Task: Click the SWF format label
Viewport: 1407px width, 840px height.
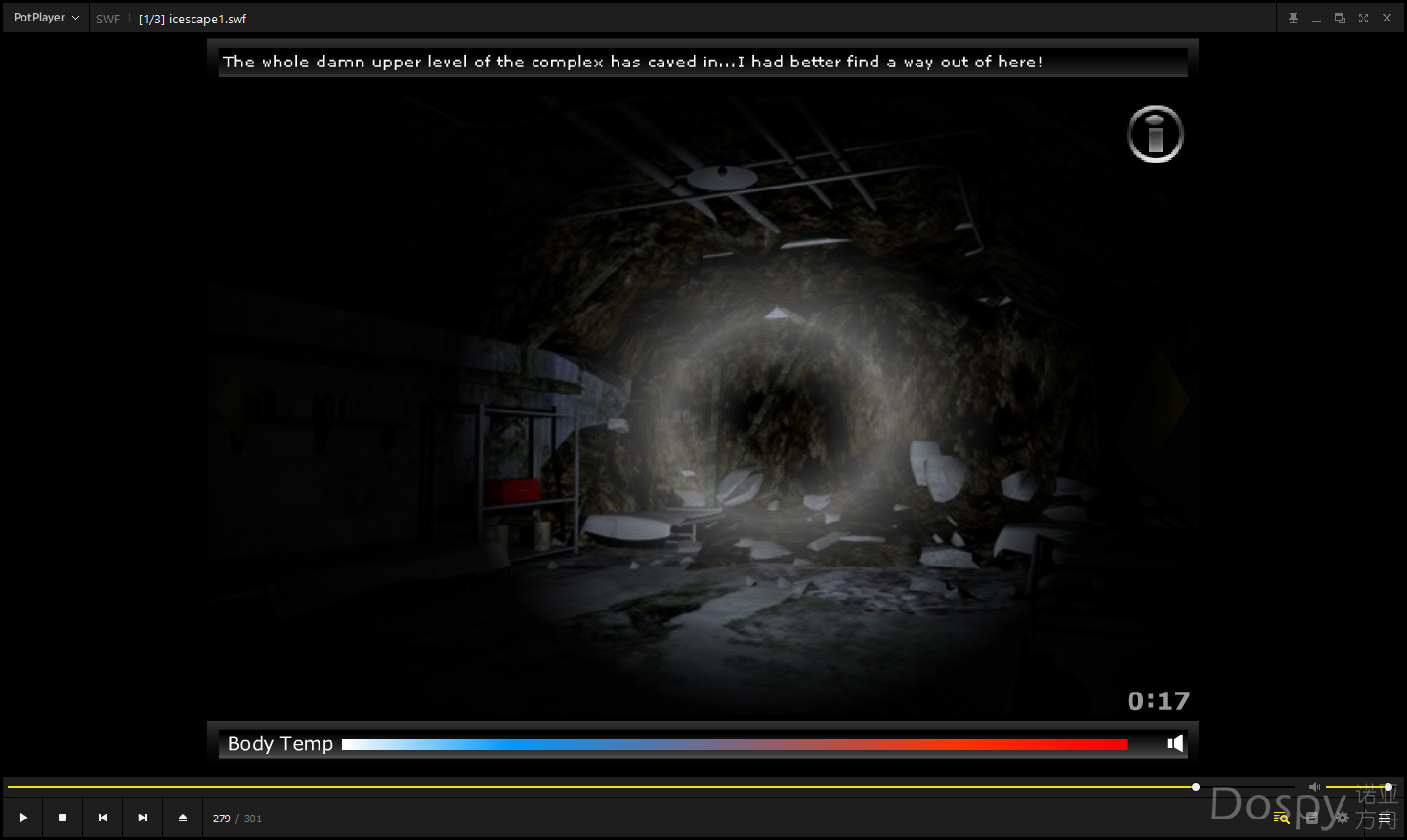Action: pyautogui.click(x=107, y=19)
